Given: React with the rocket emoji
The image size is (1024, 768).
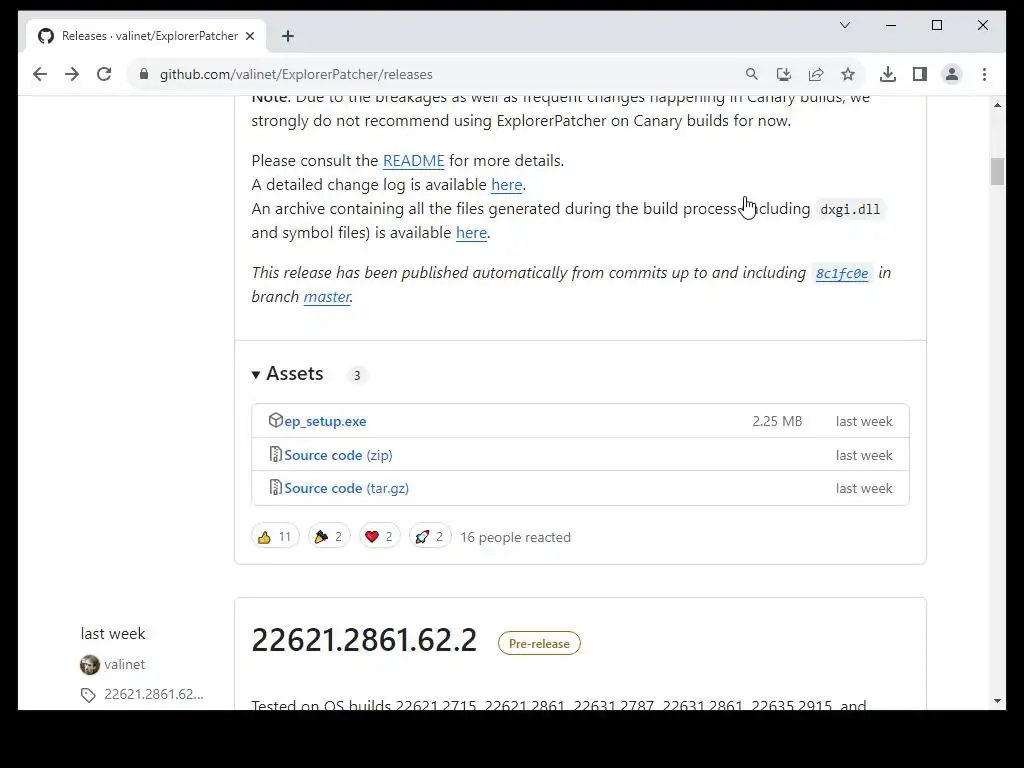Looking at the screenshot, I should (x=430, y=537).
